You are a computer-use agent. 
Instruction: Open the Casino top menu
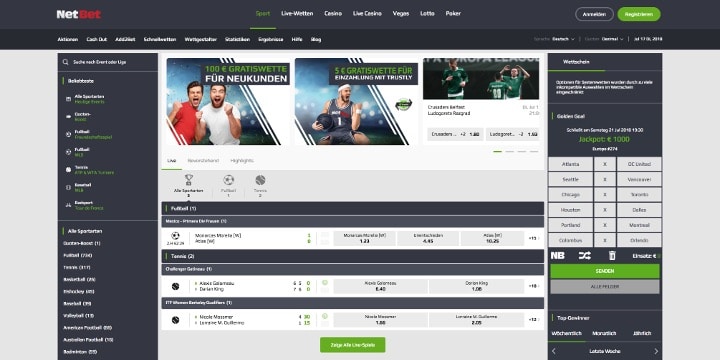(333, 14)
